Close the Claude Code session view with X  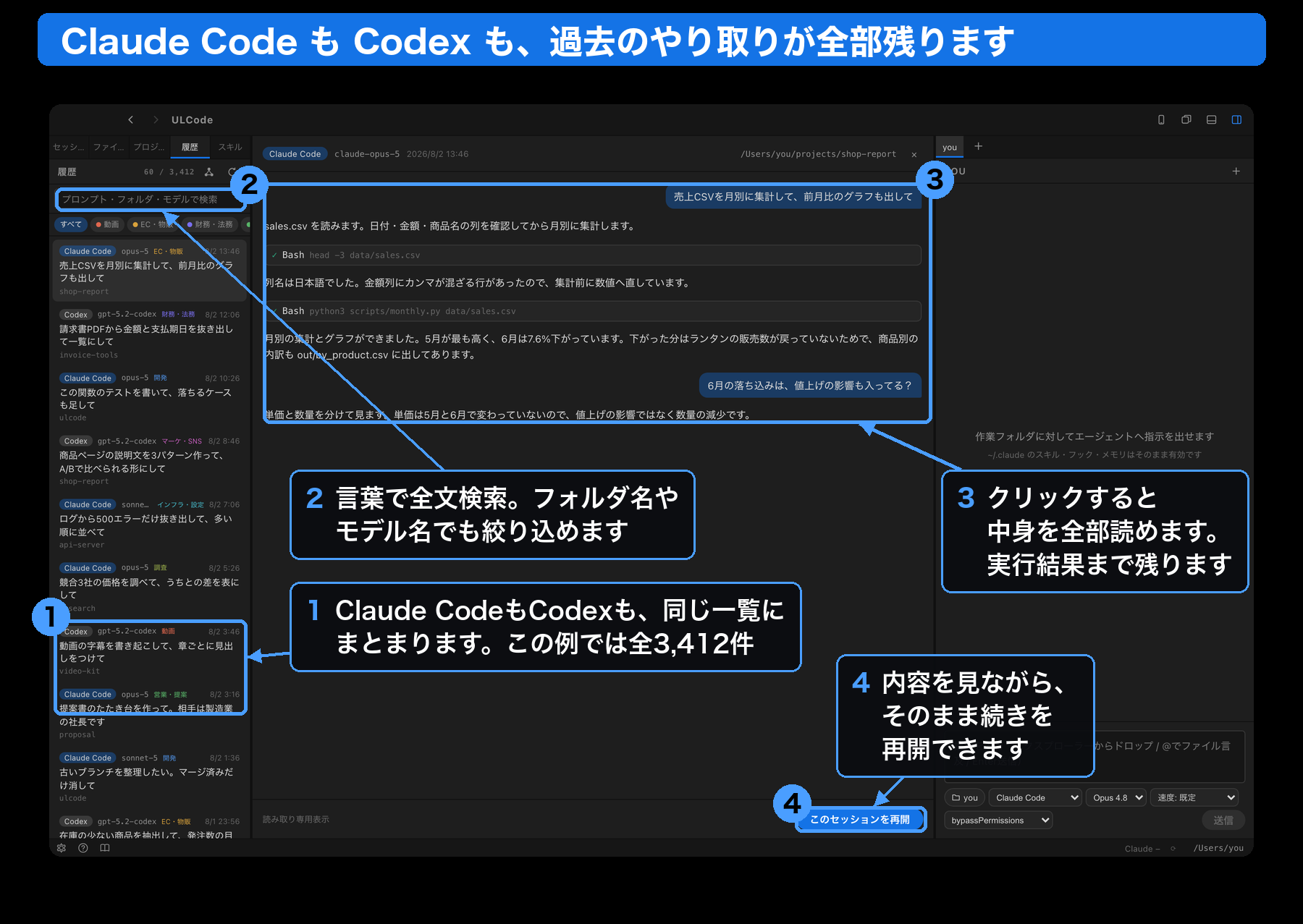(x=914, y=155)
